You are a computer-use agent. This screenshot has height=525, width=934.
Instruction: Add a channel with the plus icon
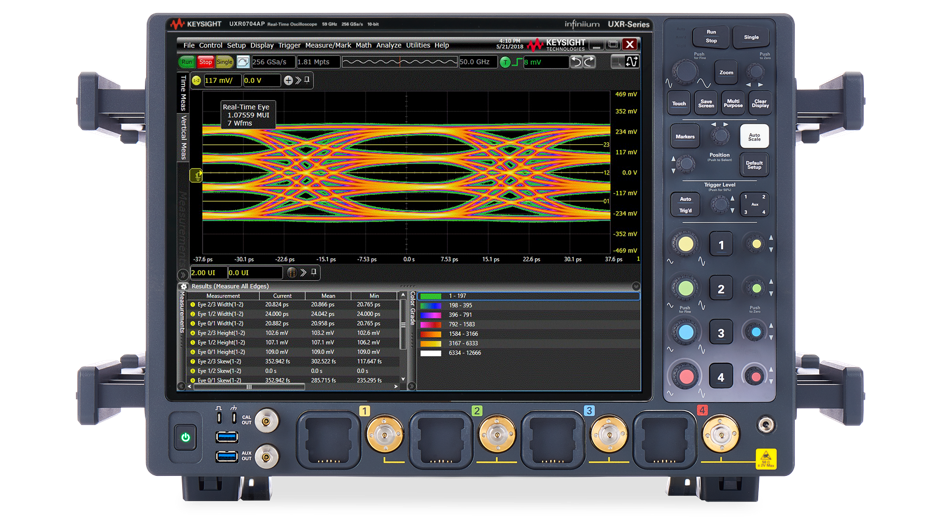(x=288, y=80)
